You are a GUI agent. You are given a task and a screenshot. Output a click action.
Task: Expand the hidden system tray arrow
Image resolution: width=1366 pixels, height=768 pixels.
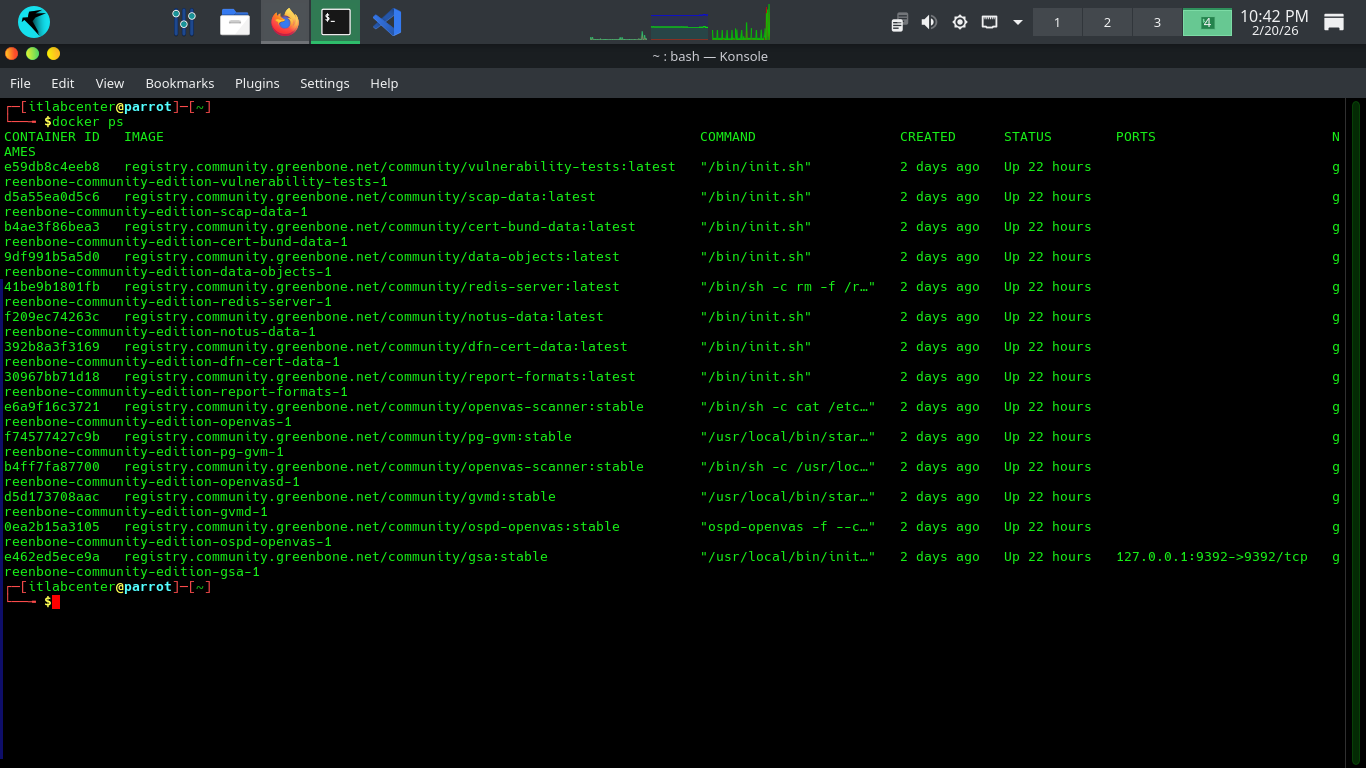(x=1018, y=22)
